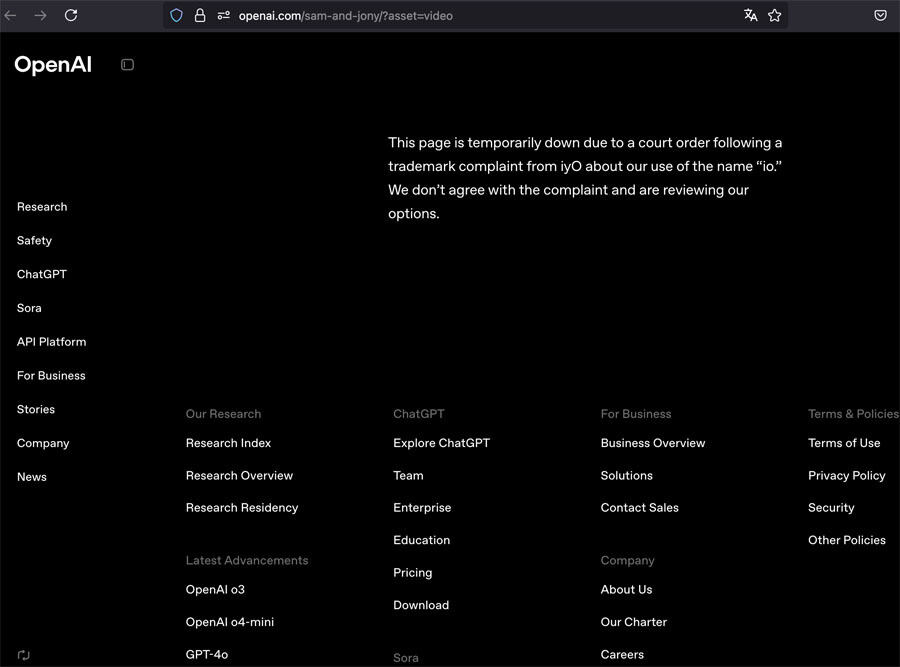Open the Our Charter link
Screen dimensions: 900x667
pos(634,622)
